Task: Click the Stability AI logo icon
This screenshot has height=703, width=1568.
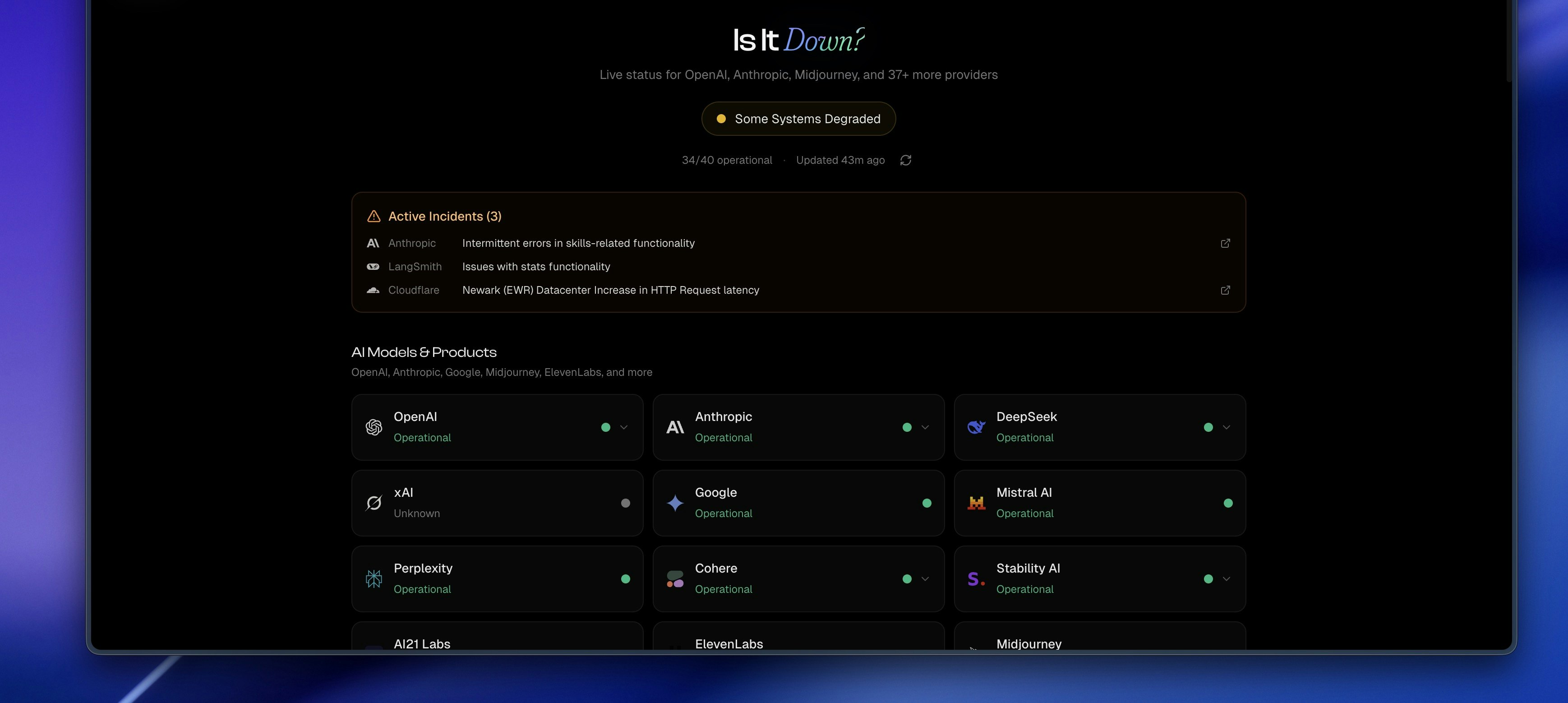Action: pyautogui.click(x=976, y=579)
